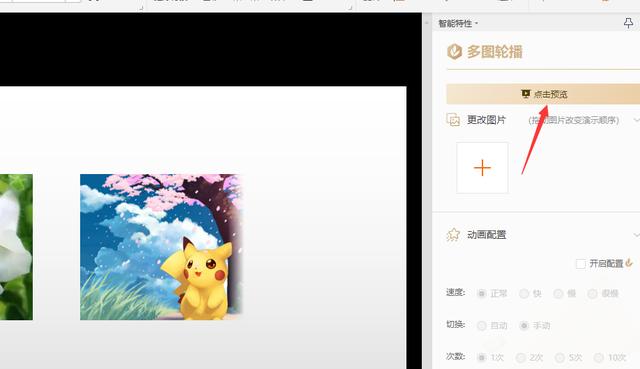Click the 点击预览 preview button
Image resolution: width=640 pixels, height=369 pixels.
(x=543, y=94)
